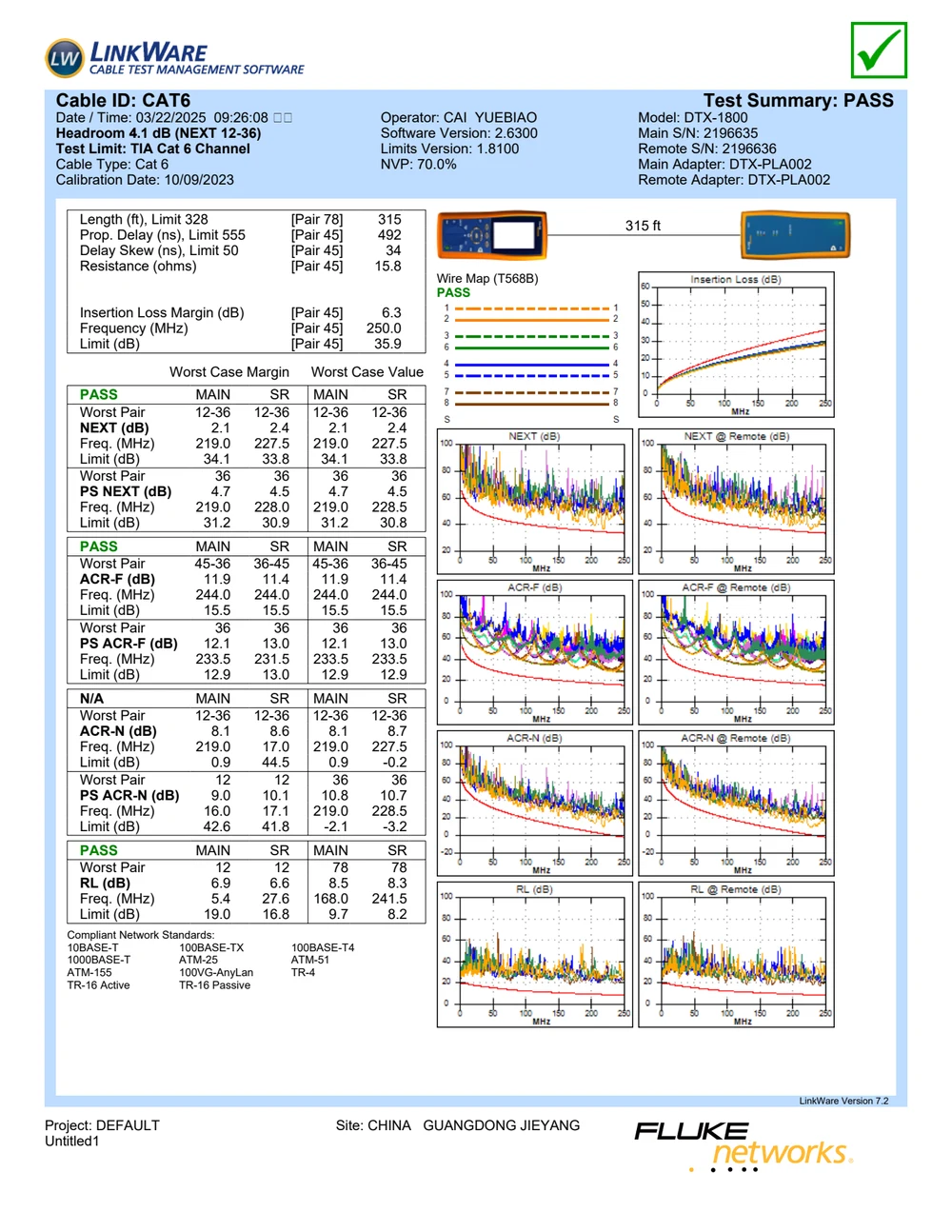This screenshot has width=952, height=1232.
Task: Click the N/A status in ACR-N section
Action: click(91, 698)
